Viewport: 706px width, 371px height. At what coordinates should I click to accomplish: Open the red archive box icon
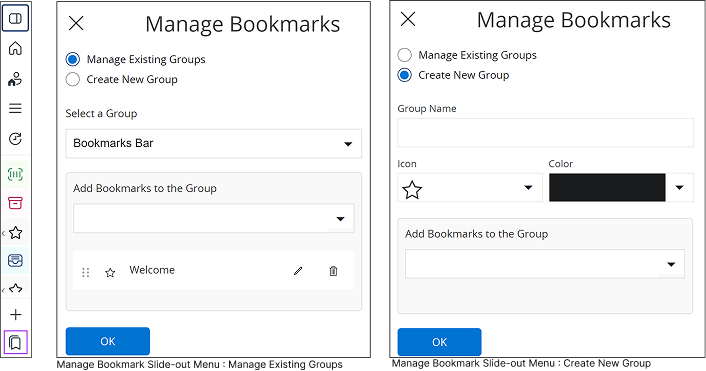pyautogui.click(x=15, y=203)
